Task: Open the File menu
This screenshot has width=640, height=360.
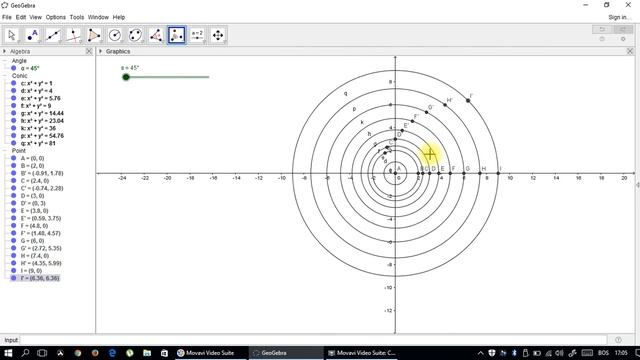Action: coord(7,17)
